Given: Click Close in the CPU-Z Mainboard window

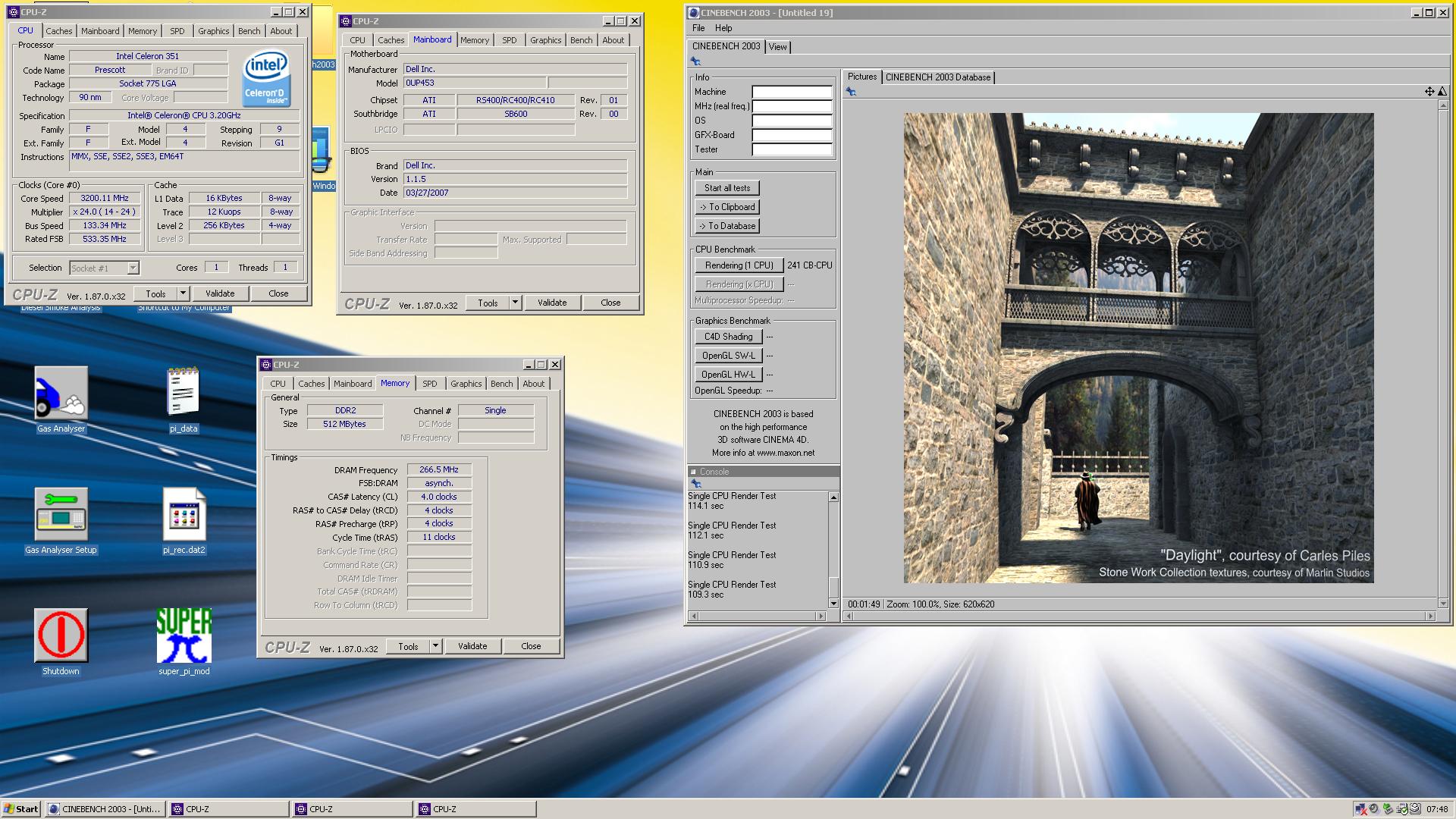Looking at the screenshot, I should [610, 303].
